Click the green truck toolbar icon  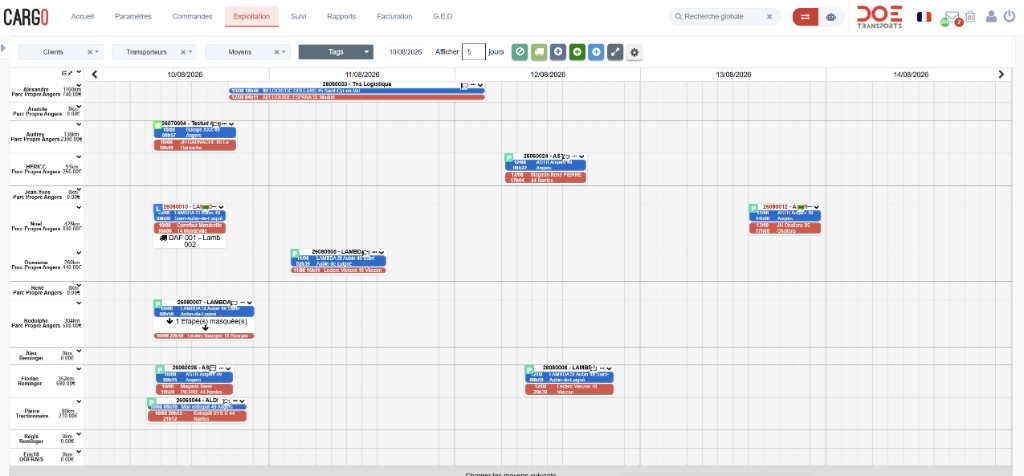pos(539,52)
